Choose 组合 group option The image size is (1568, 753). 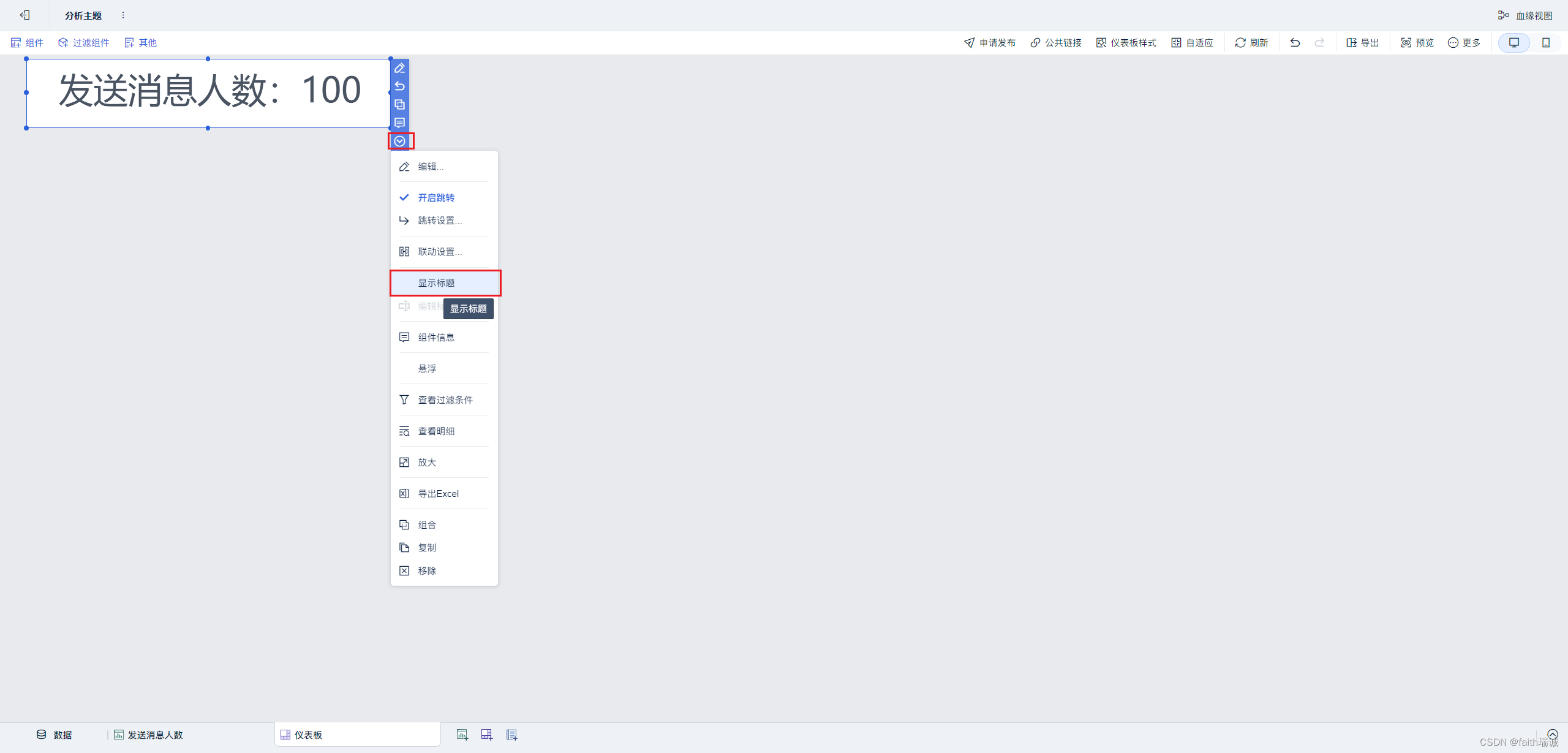click(444, 525)
